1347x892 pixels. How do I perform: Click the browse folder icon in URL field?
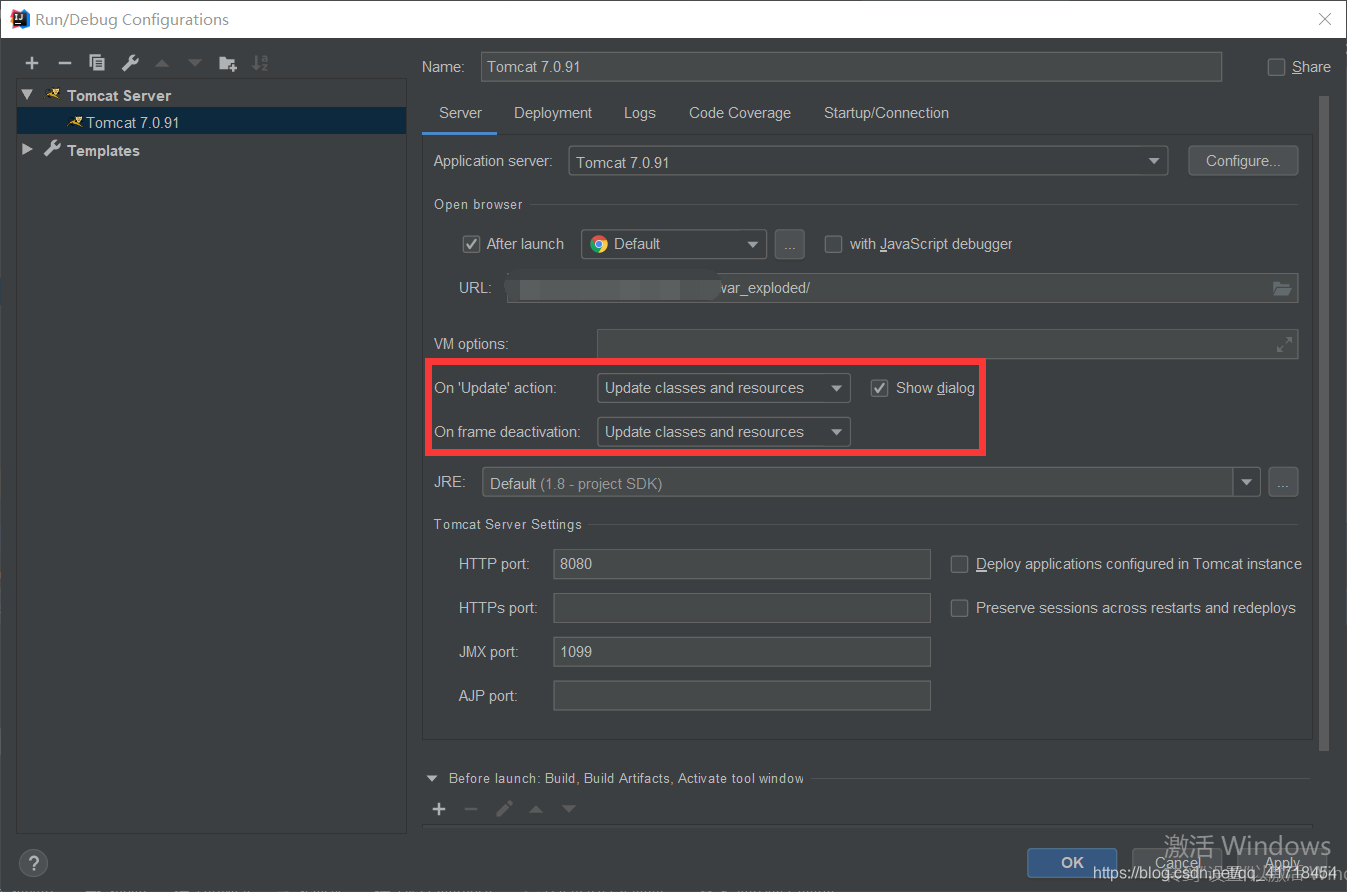pos(1282,288)
